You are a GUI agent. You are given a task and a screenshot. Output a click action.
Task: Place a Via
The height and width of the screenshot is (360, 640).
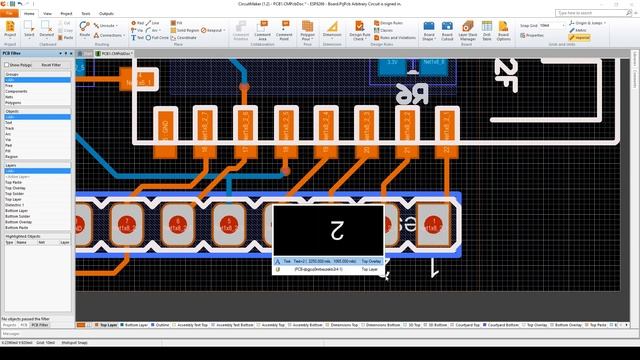coord(137,30)
